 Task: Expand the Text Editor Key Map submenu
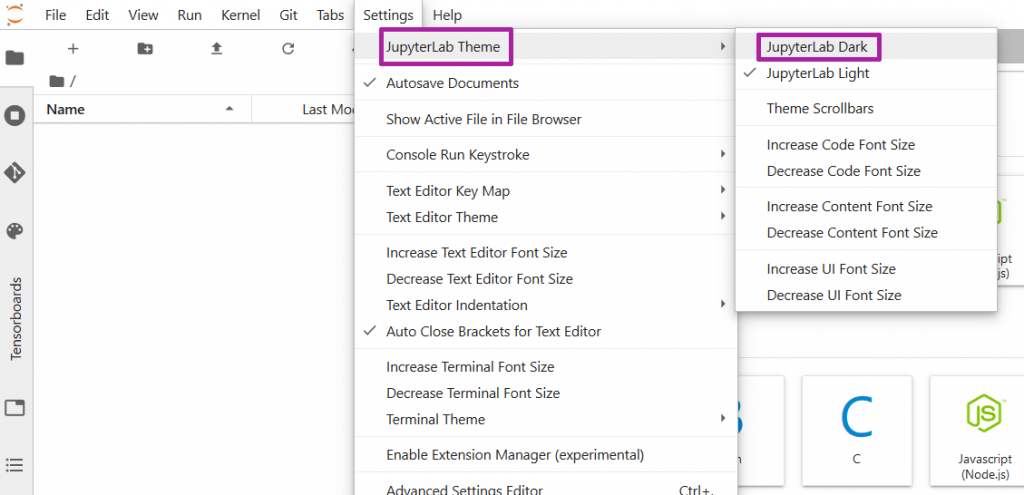click(x=546, y=191)
